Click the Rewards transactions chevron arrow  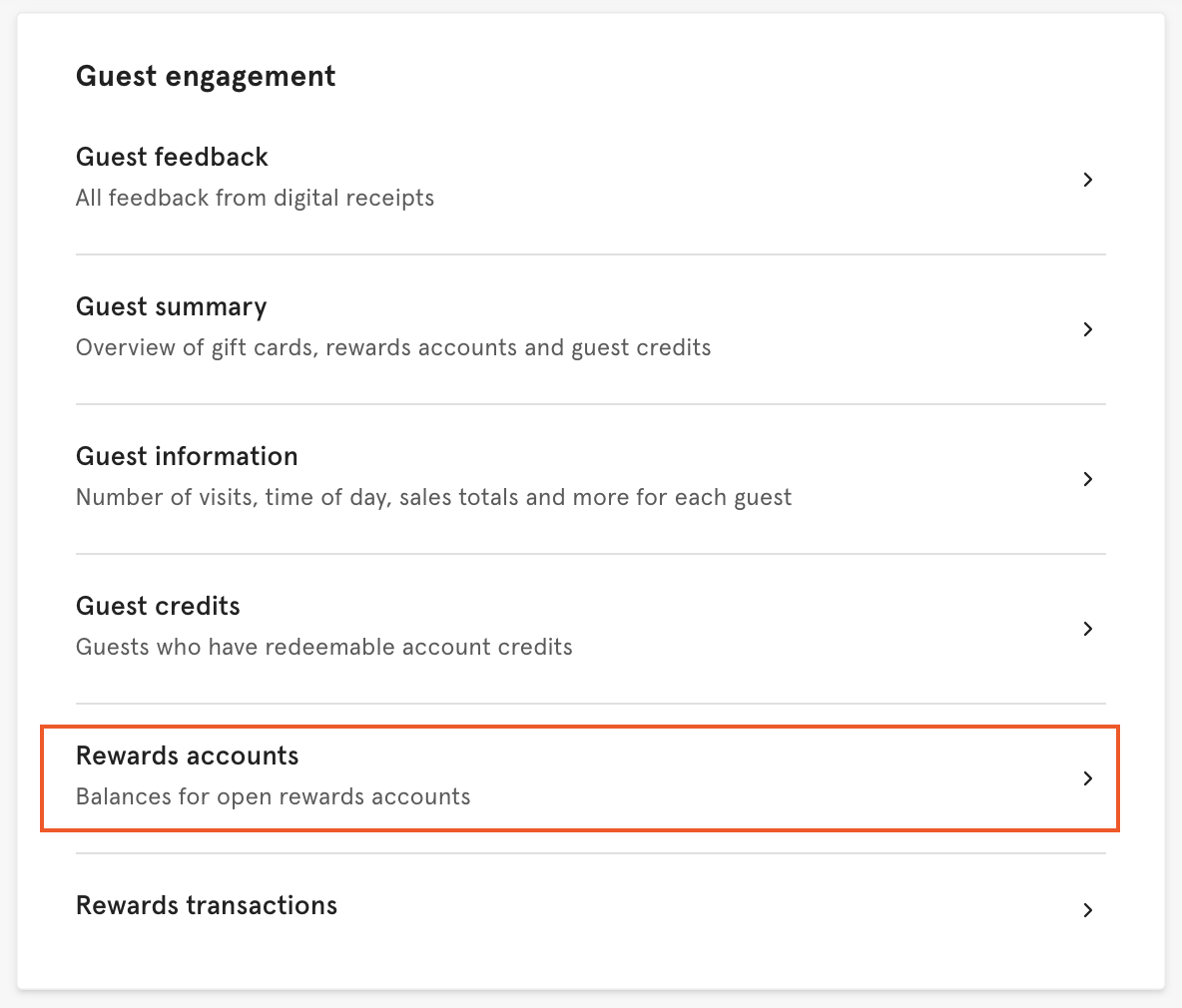click(x=1087, y=910)
